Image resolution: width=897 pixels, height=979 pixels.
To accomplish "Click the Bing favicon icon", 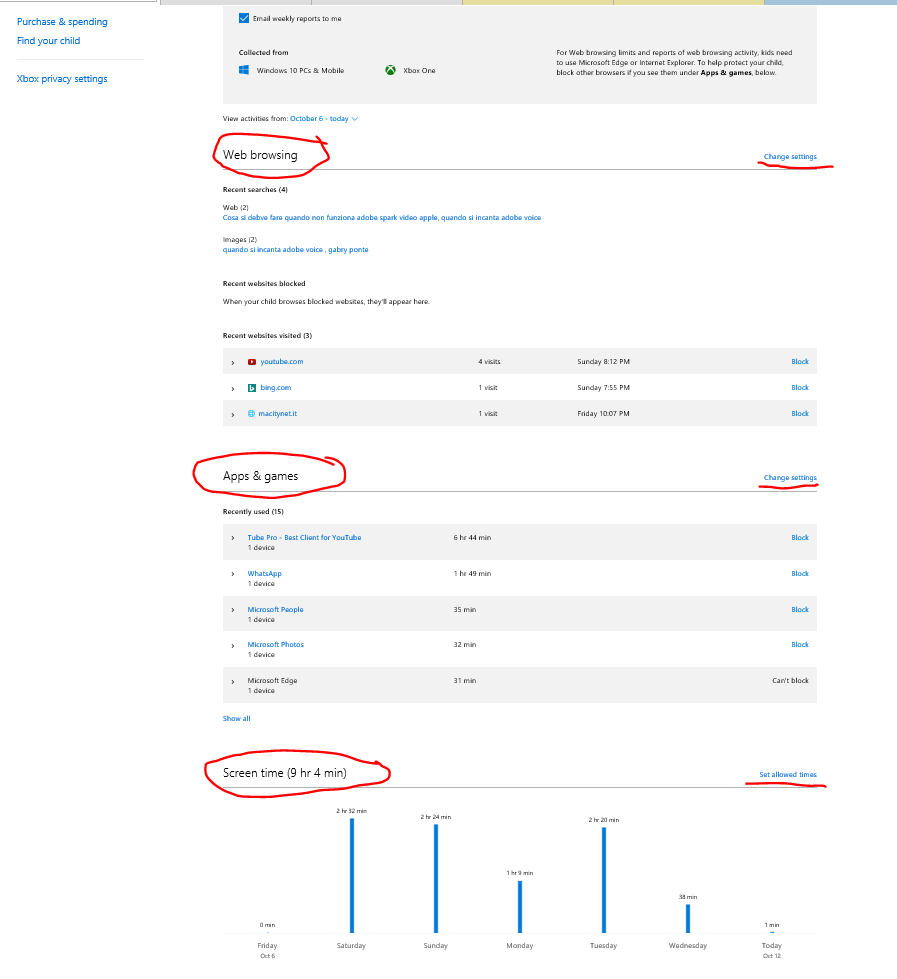I will coord(252,388).
